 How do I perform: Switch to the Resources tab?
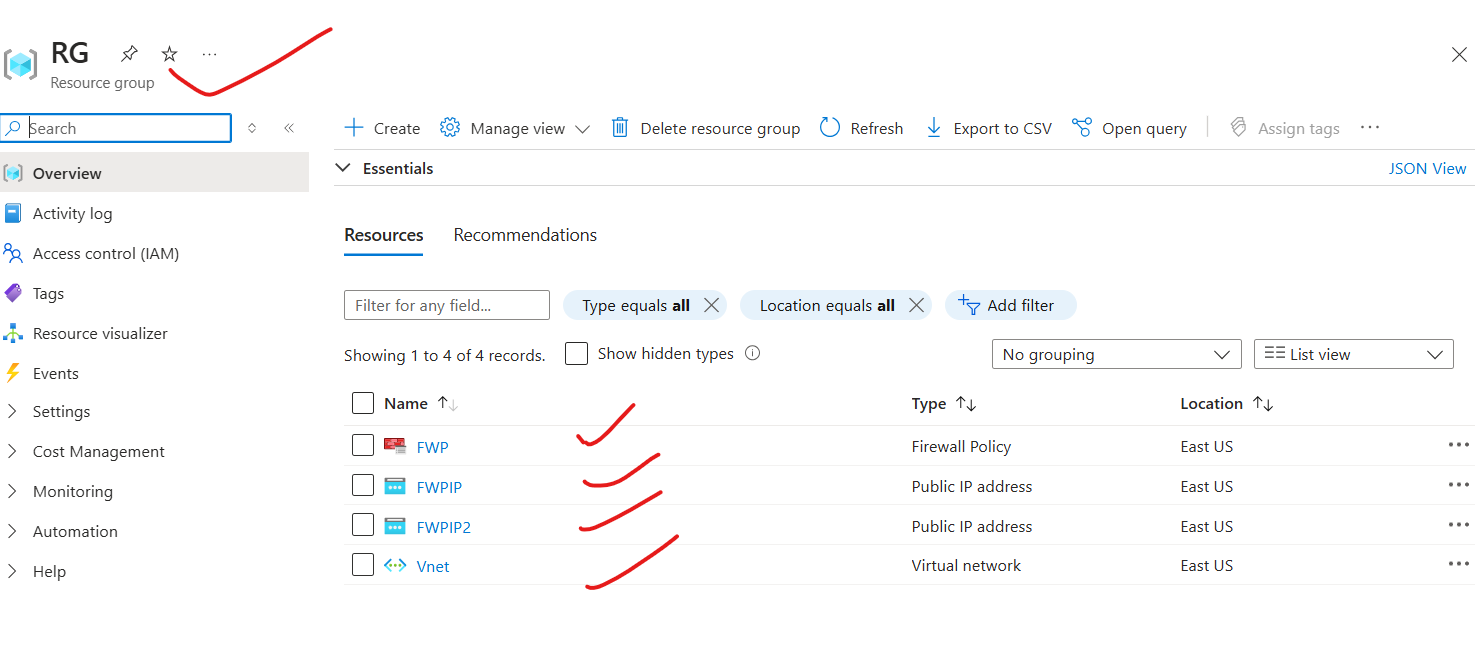[384, 235]
